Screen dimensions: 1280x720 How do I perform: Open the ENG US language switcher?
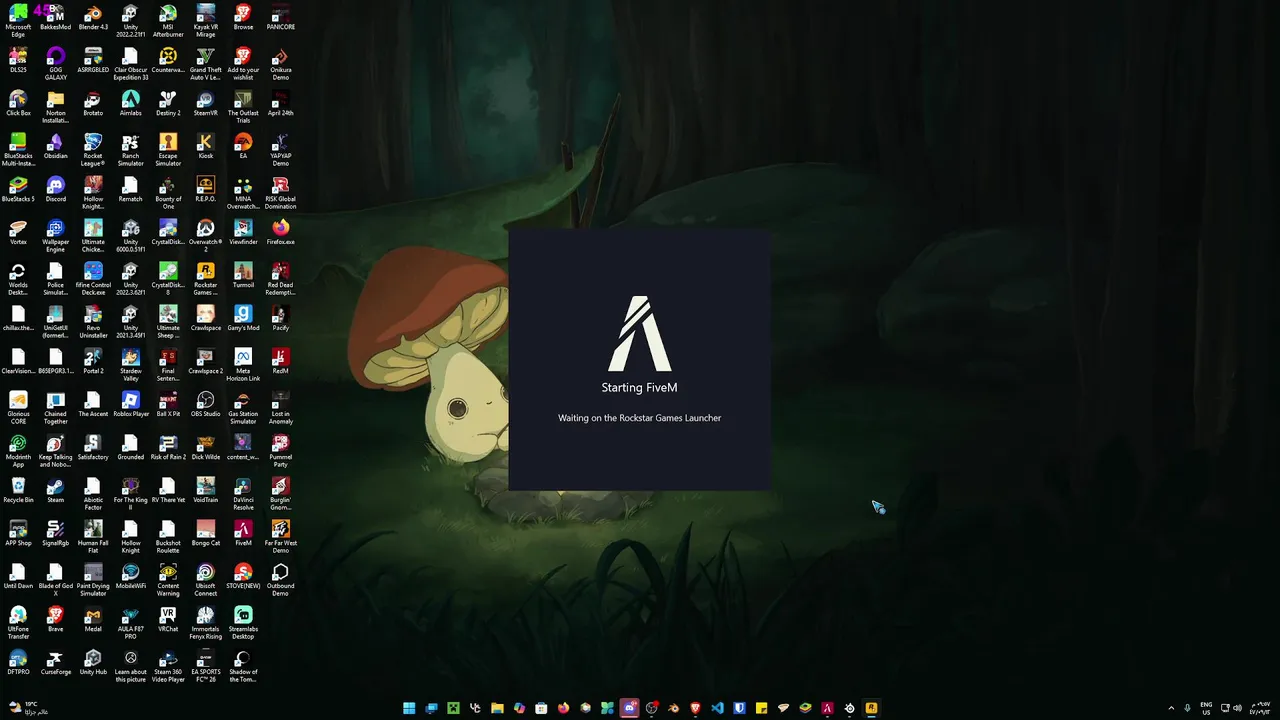point(1206,708)
